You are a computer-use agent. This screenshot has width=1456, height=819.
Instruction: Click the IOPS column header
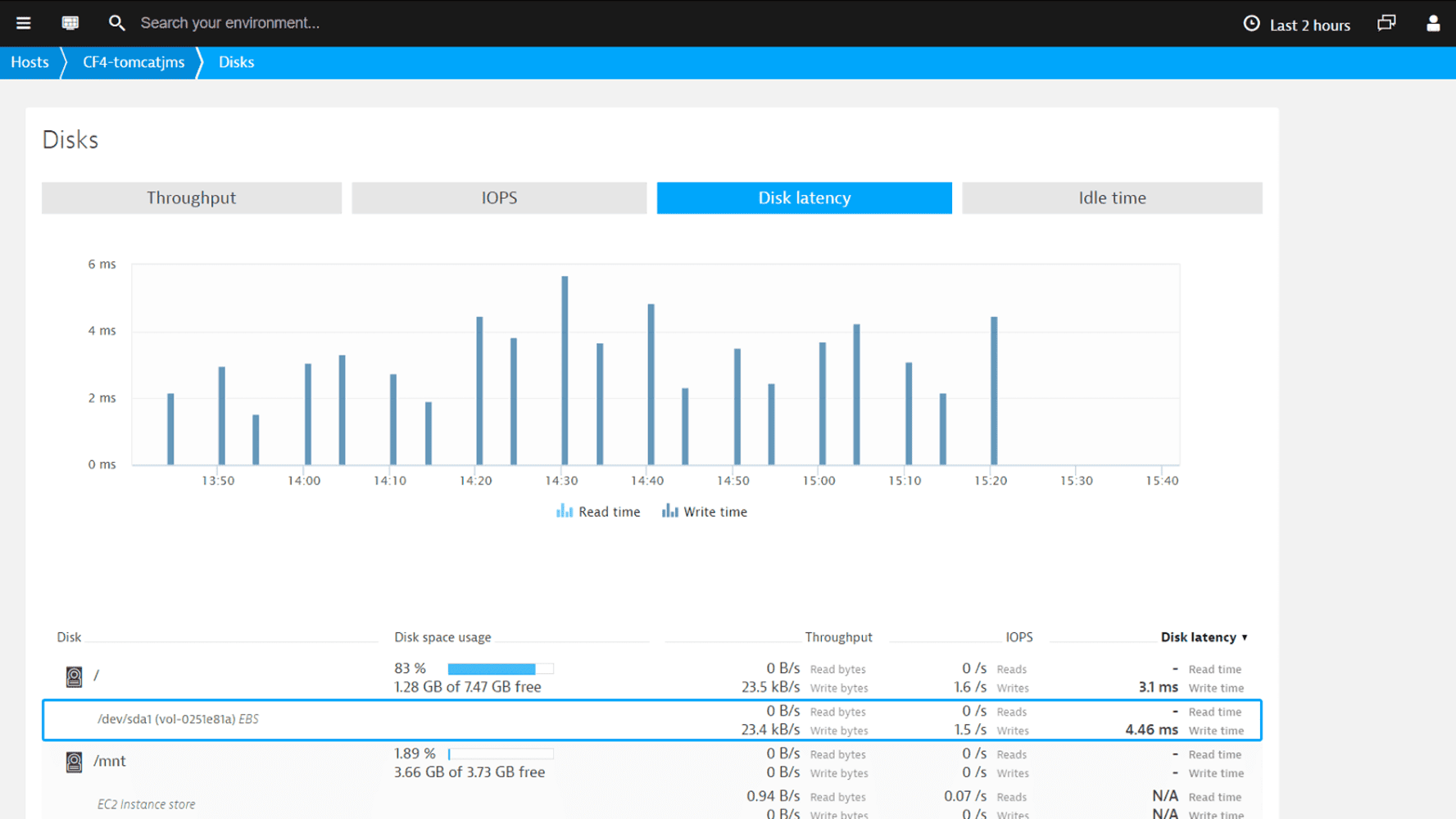pos(1019,637)
